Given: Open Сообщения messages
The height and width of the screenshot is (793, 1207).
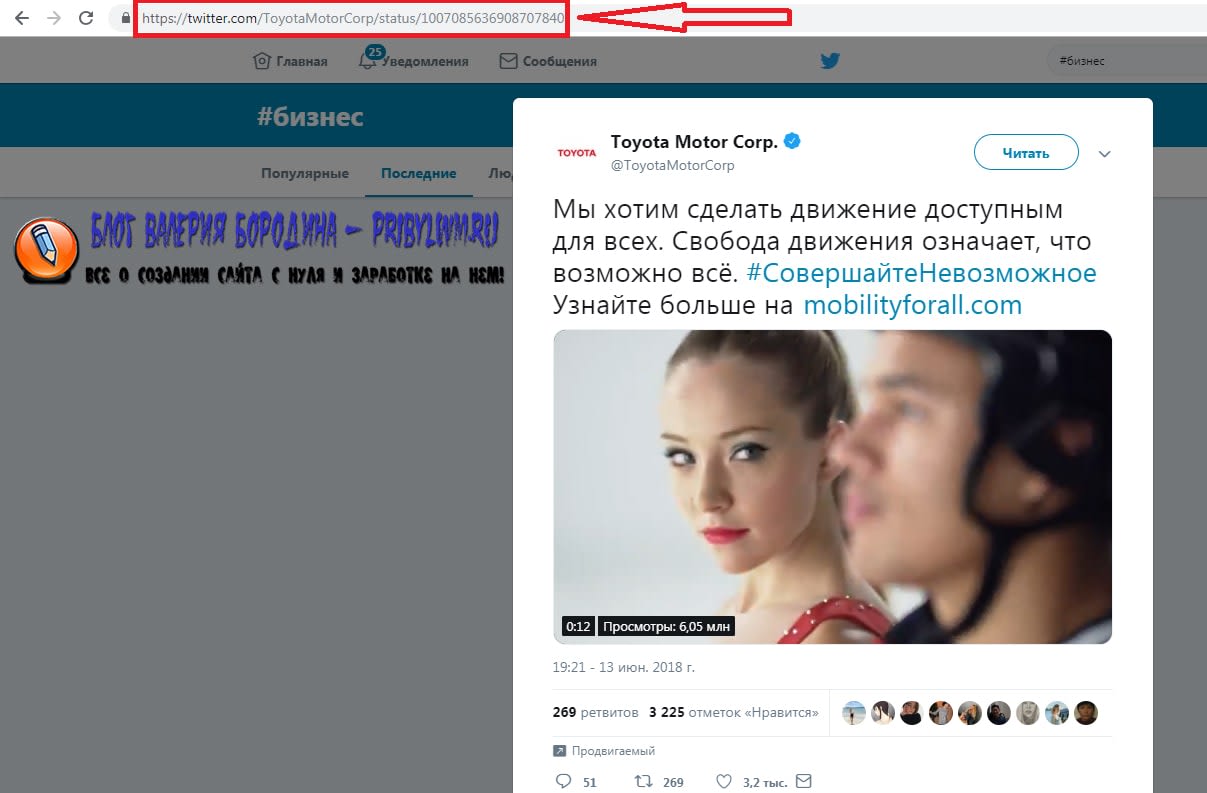Looking at the screenshot, I should pos(548,61).
